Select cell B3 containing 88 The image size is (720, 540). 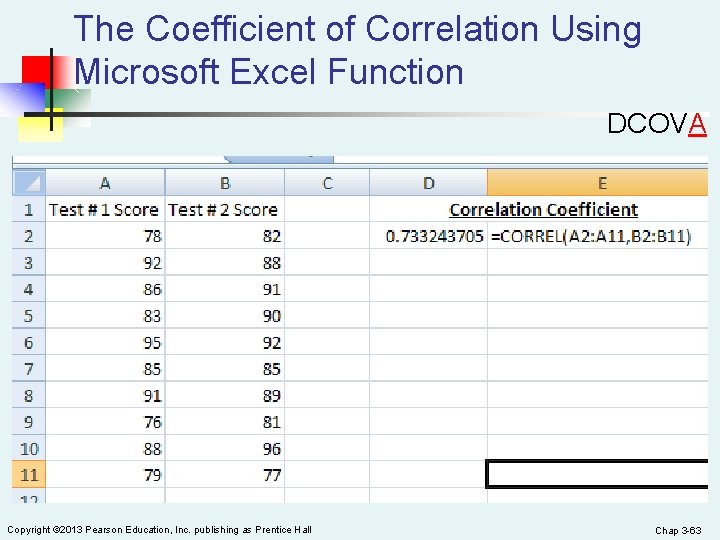click(225, 263)
